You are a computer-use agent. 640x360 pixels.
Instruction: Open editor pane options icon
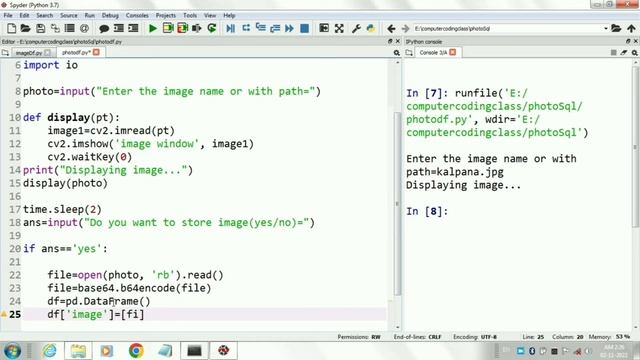pos(396,53)
